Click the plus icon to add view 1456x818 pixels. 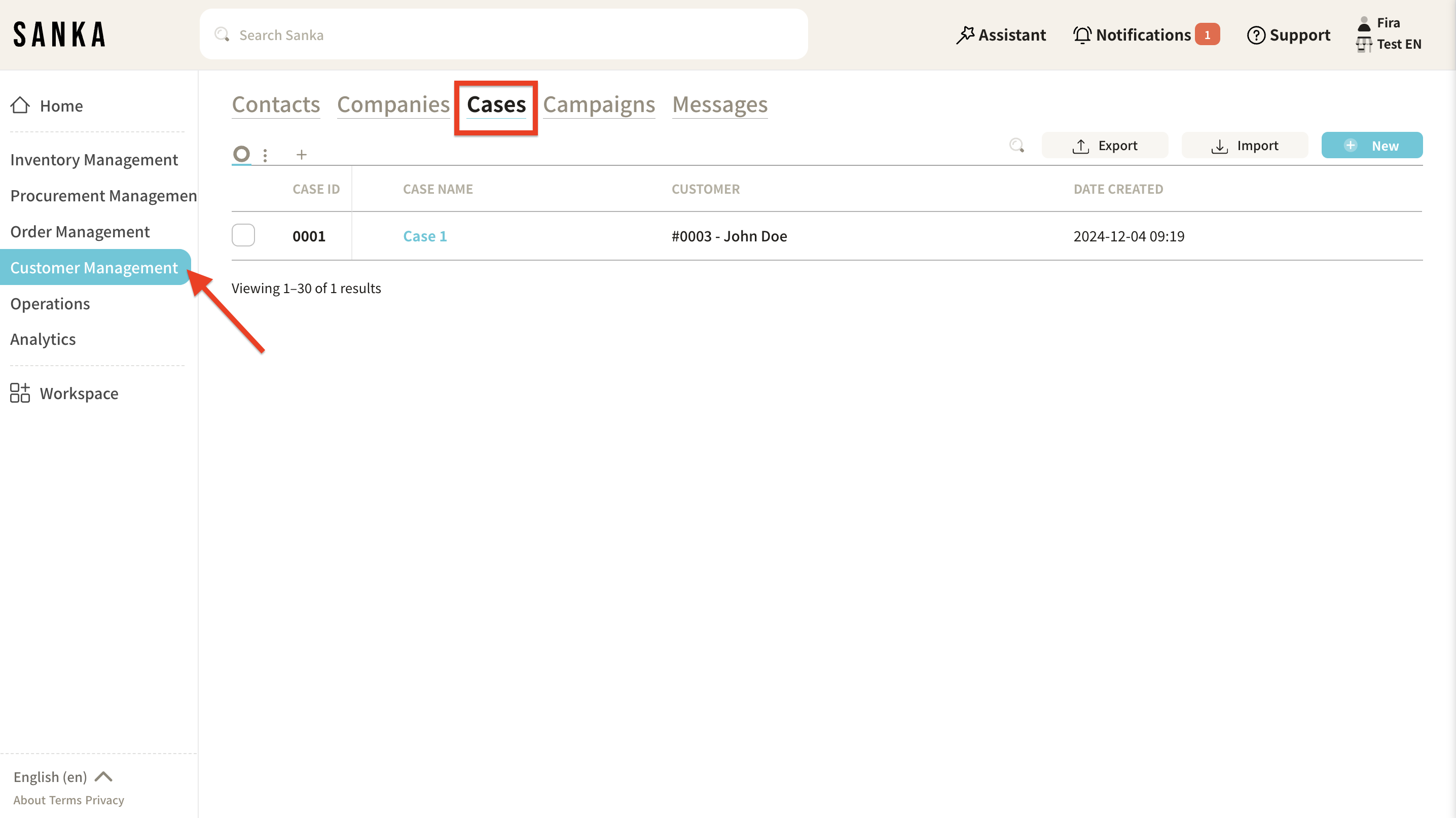301,154
